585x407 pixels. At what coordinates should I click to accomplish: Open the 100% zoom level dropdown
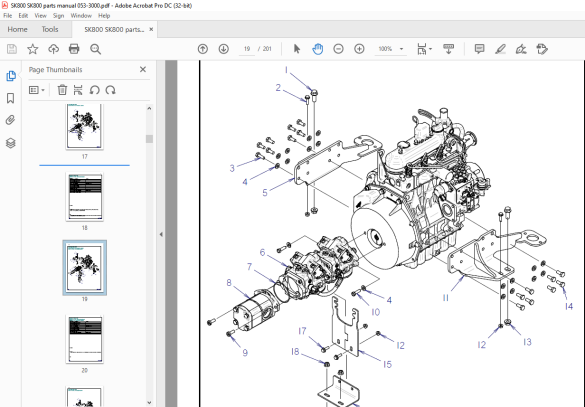click(x=401, y=49)
